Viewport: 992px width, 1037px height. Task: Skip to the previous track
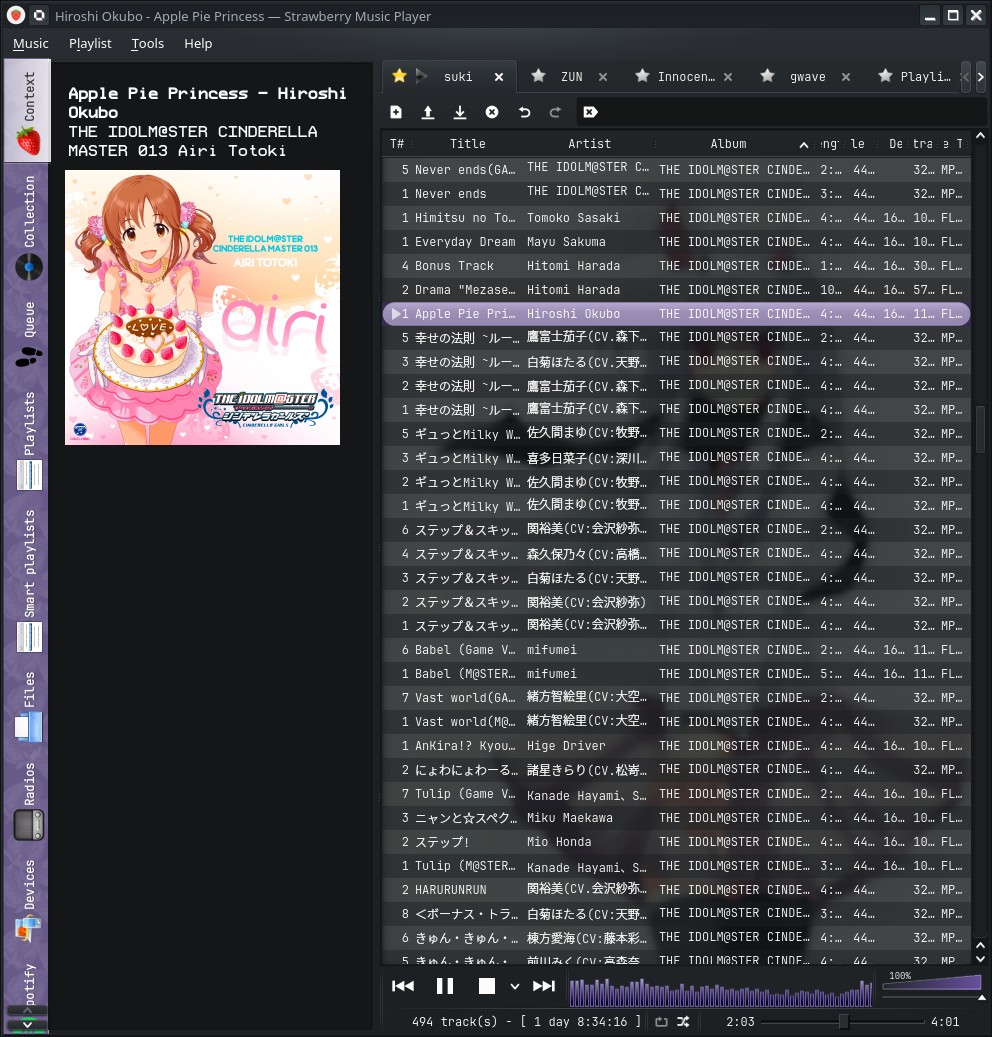click(403, 986)
